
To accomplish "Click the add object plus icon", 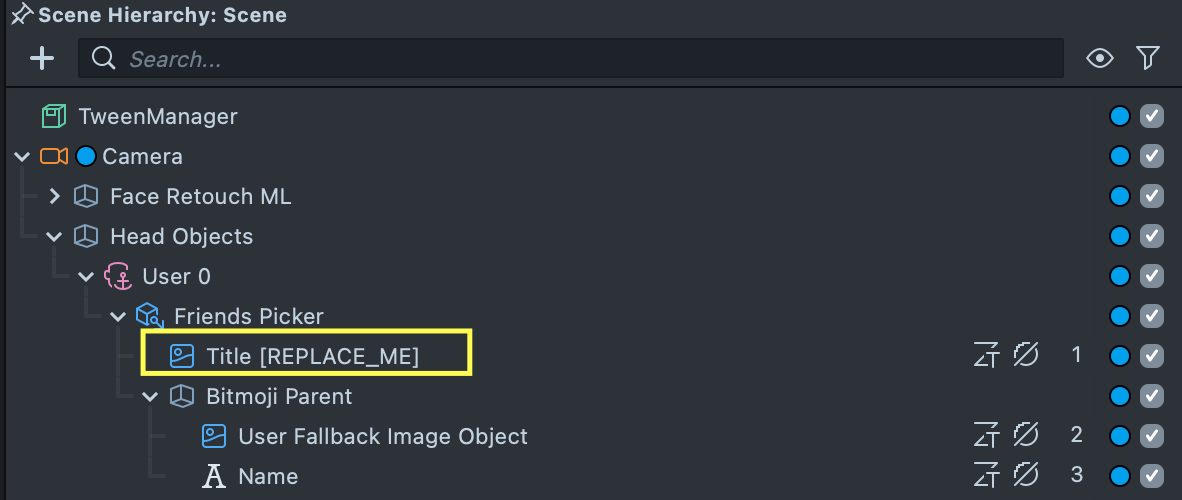I will click(x=42, y=59).
